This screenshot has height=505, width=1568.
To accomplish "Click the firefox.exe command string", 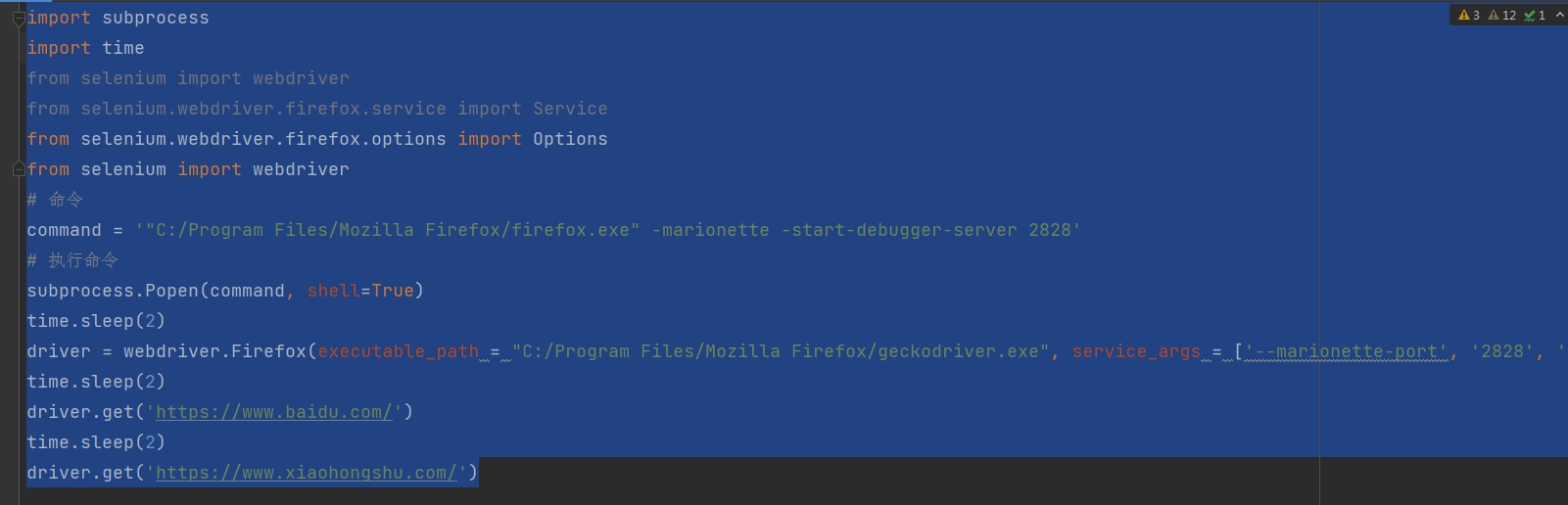I will (607, 230).
